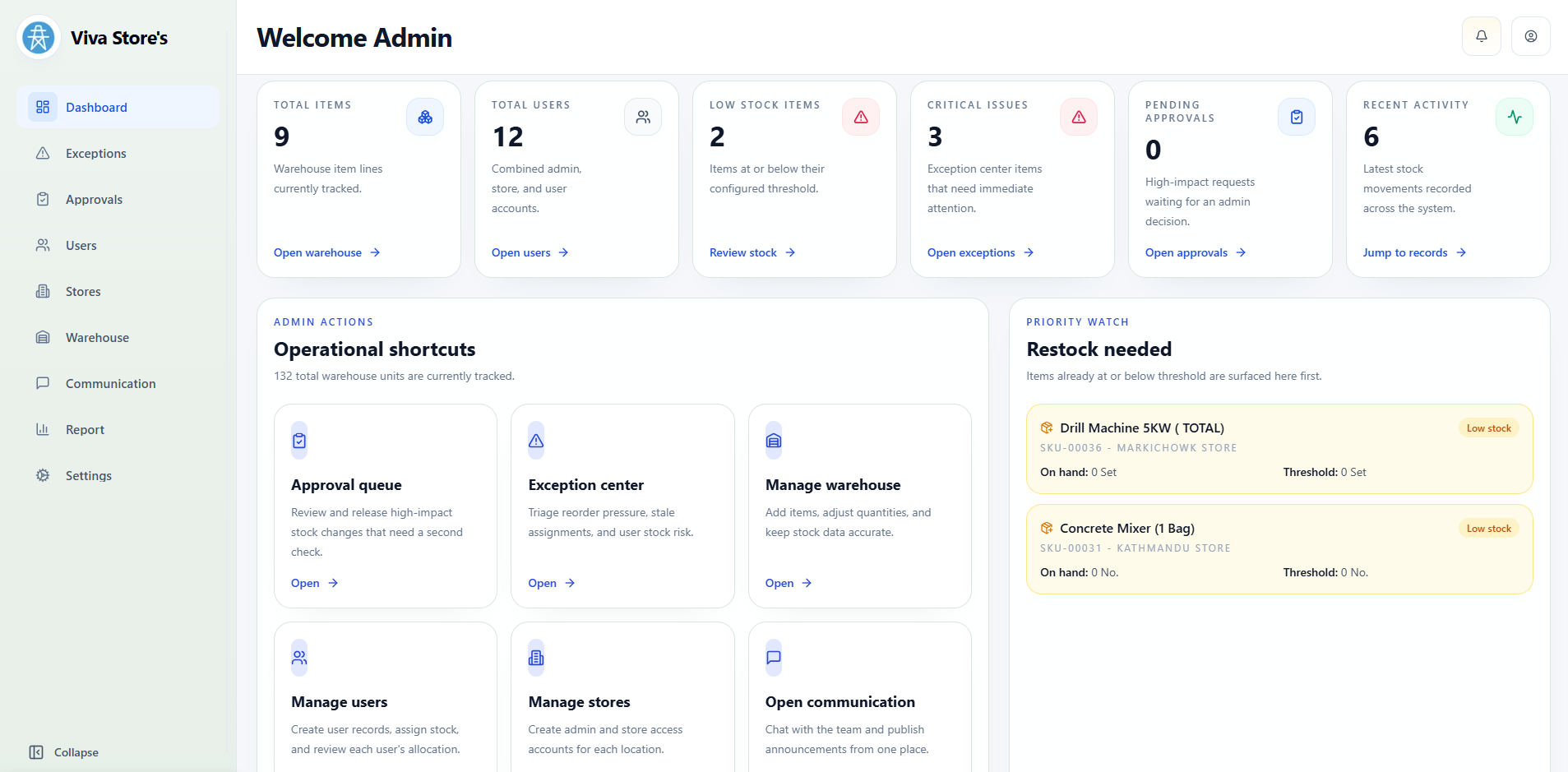This screenshot has width=1568, height=772.
Task: Click Open link in Exception center card
Action: (551, 583)
